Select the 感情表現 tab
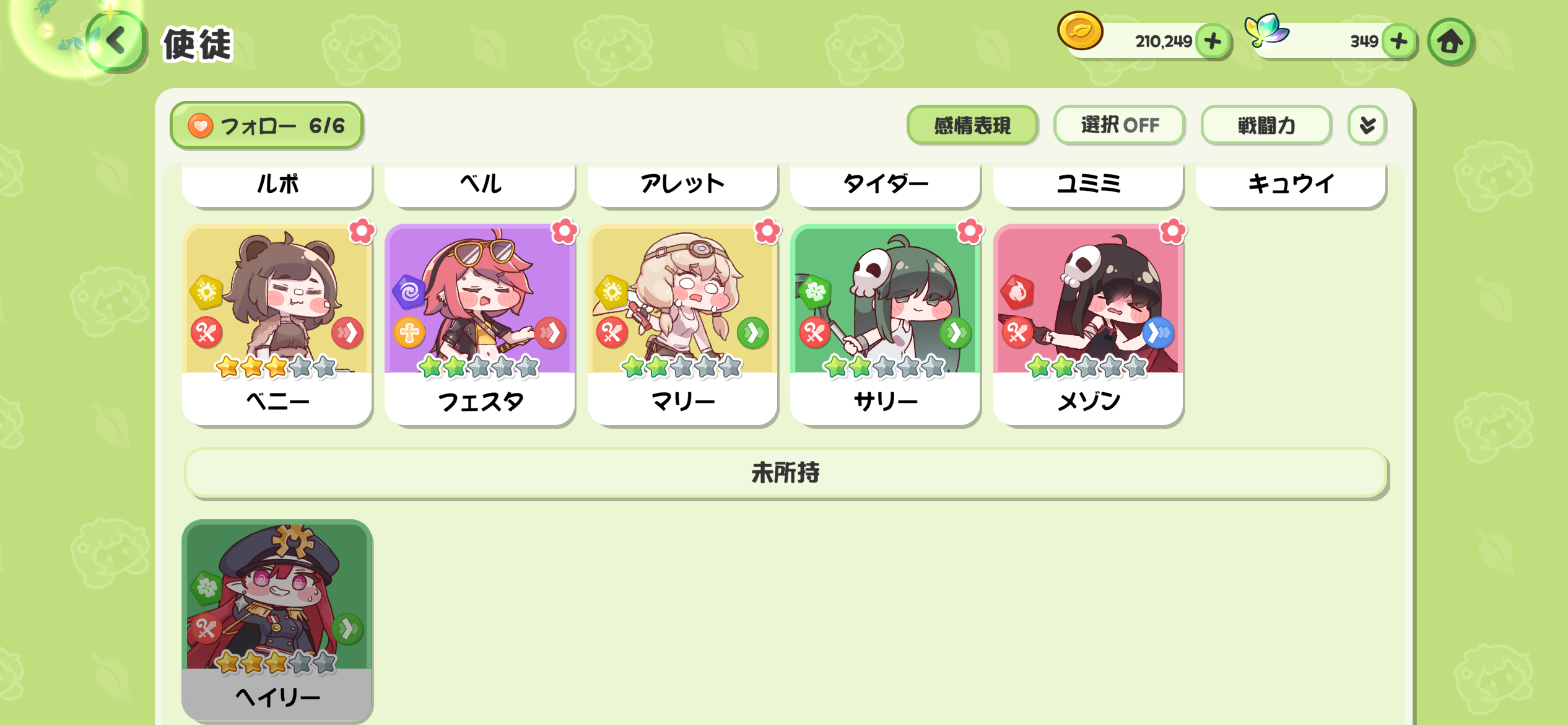 pos(972,125)
